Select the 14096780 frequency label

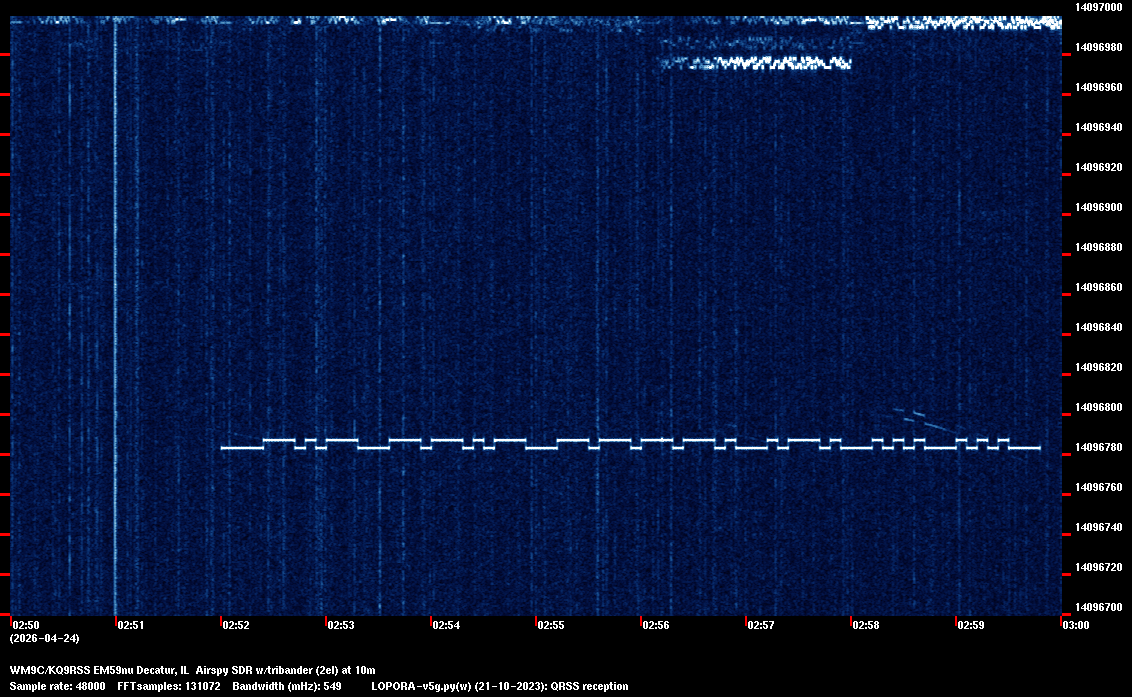[1098, 447]
